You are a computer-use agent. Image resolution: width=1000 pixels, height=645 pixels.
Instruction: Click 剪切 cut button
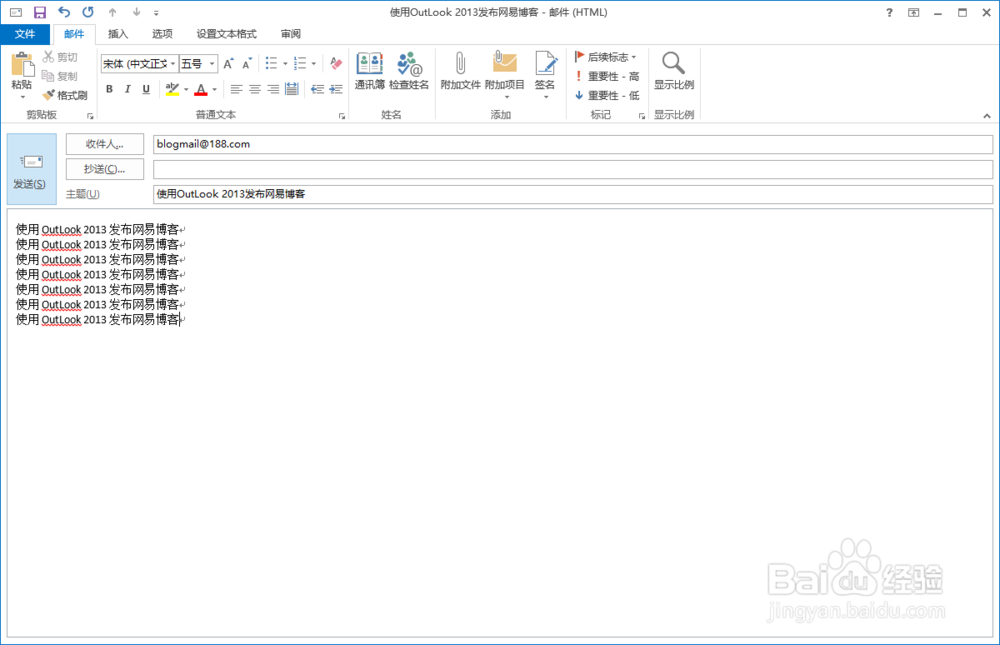pos(60,57)
